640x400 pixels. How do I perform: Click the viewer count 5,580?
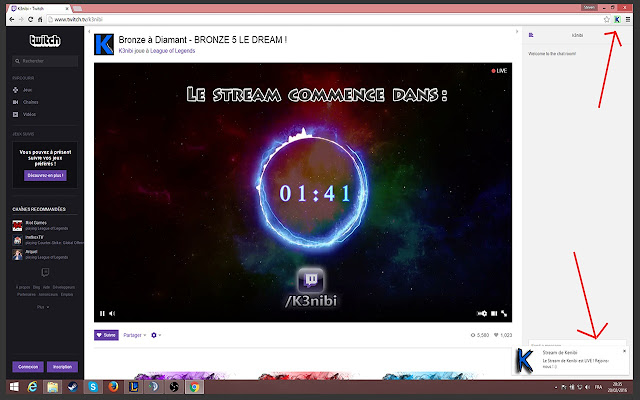pos(480,335)
